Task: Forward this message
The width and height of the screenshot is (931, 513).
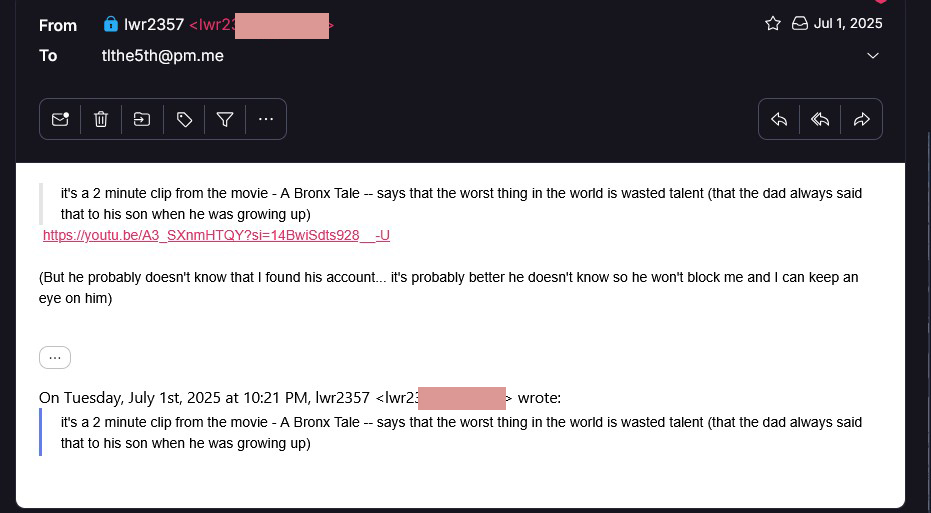Action: tap(861, 119)
